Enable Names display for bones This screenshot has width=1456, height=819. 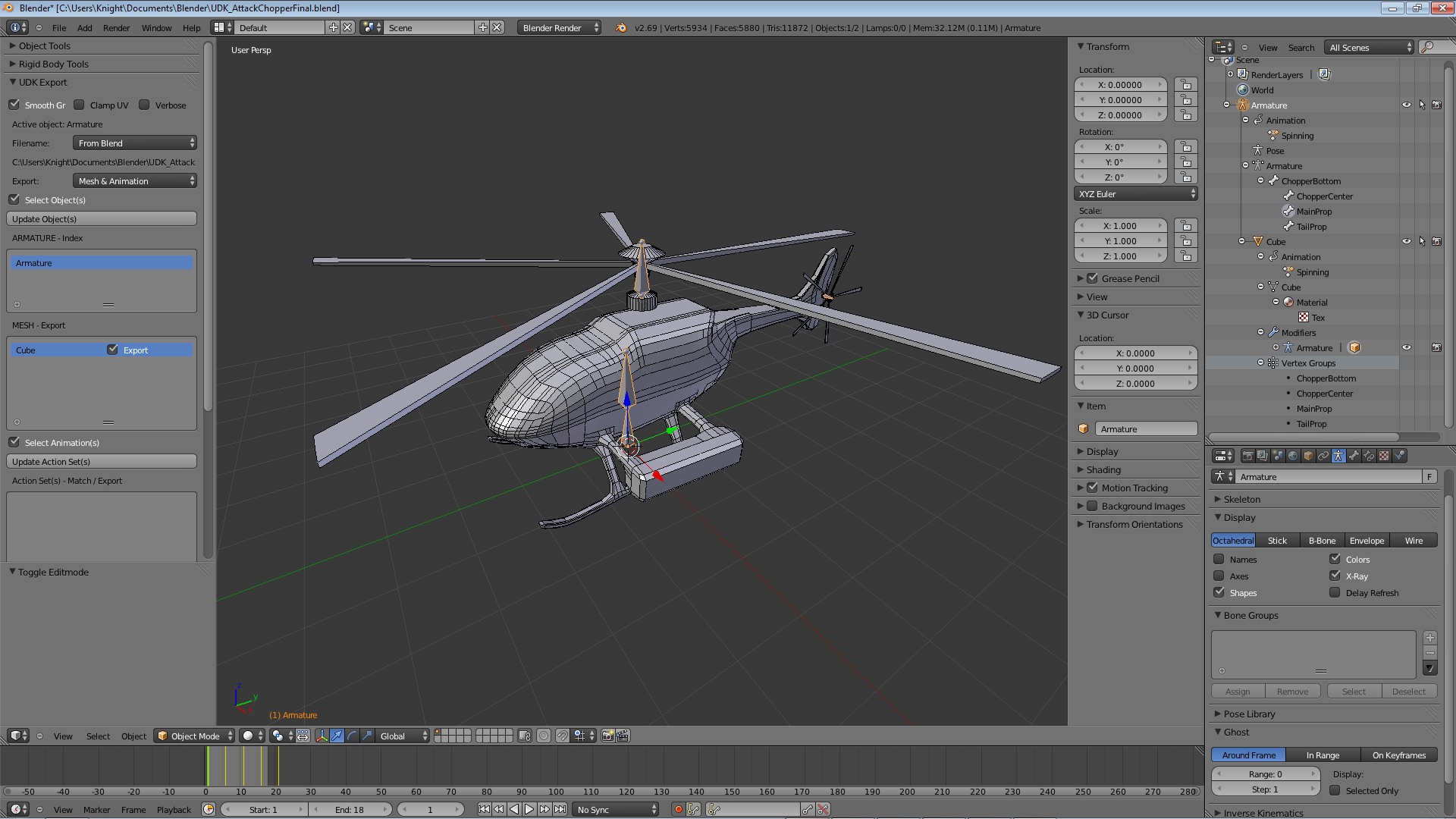click(1219, 558)
